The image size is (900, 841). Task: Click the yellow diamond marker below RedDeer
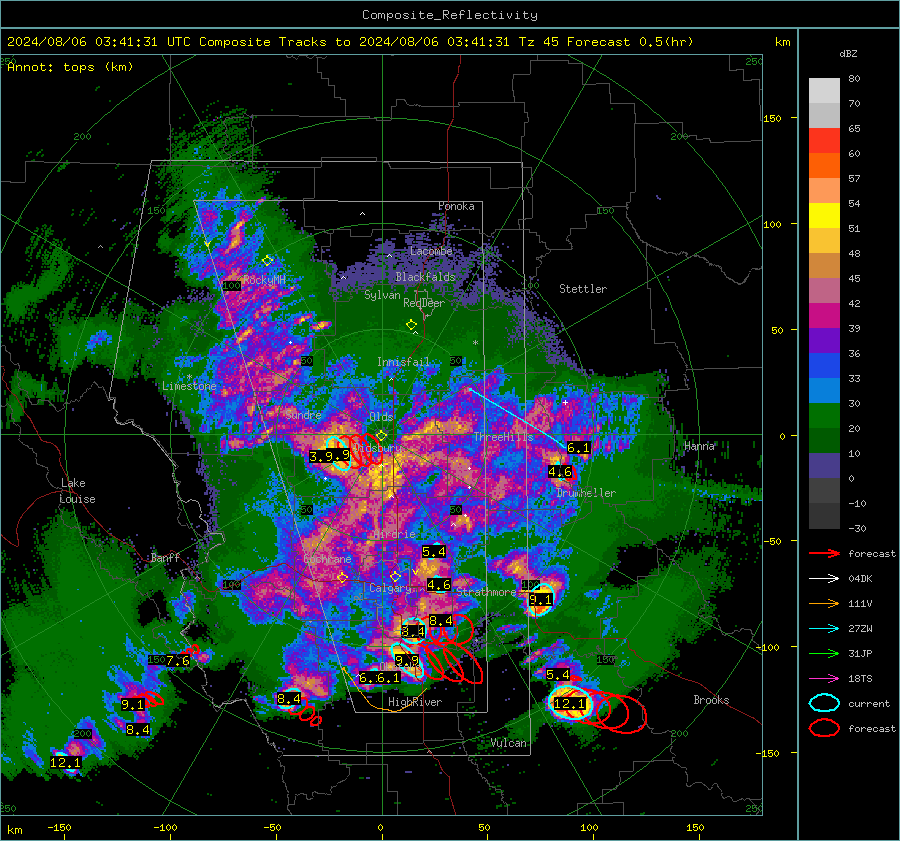point(411,325)
